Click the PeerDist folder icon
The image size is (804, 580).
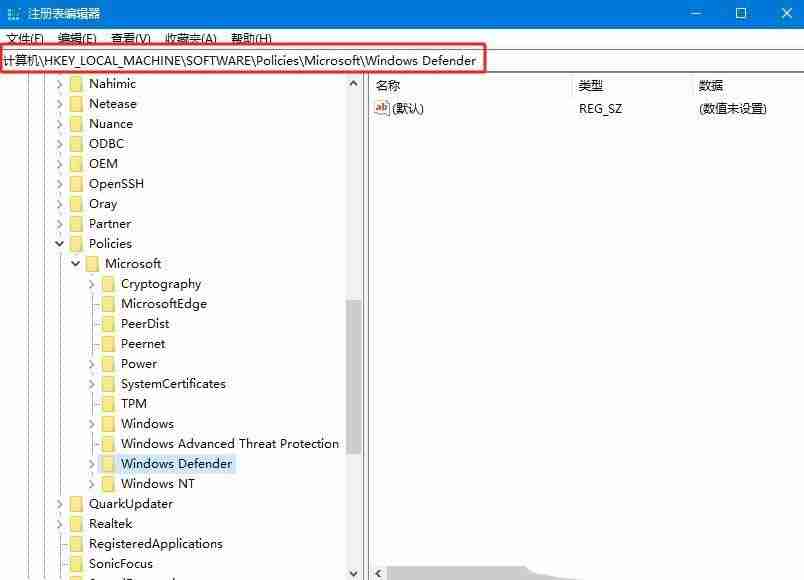[108, 323]
